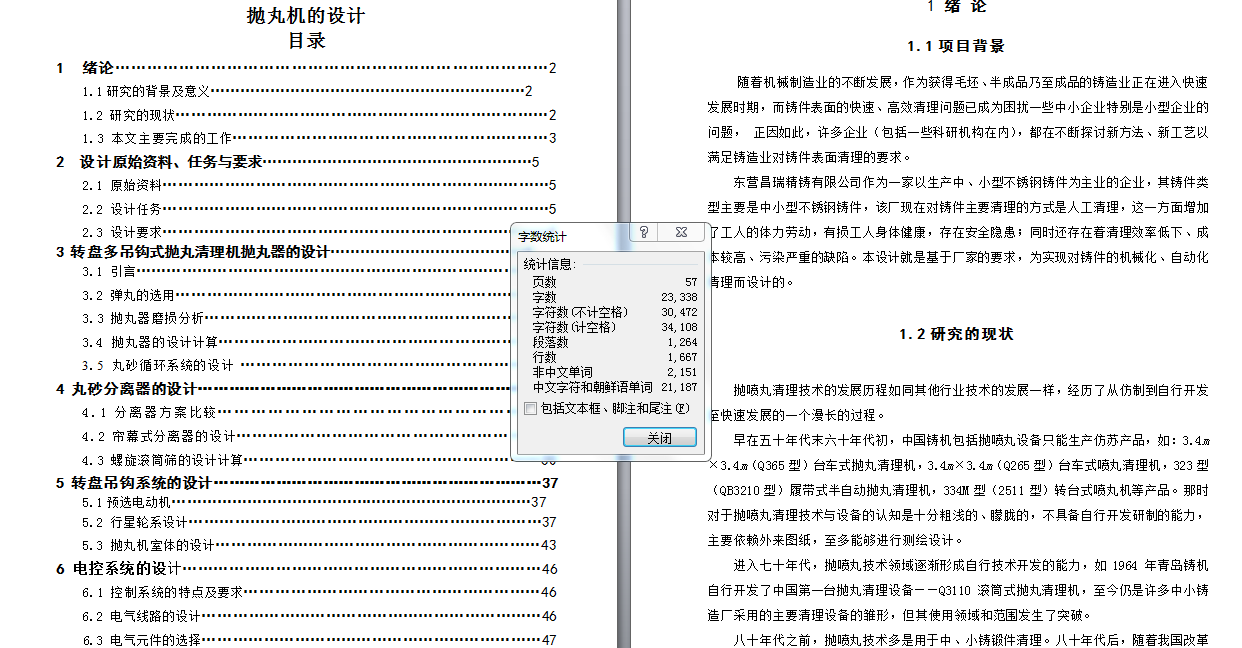This screenshot has width=1242, height=648.
Task: Open contents entry 3 转盘多吊钩式抛丸清理机抛丸器的设计
Action: [285, 252]
